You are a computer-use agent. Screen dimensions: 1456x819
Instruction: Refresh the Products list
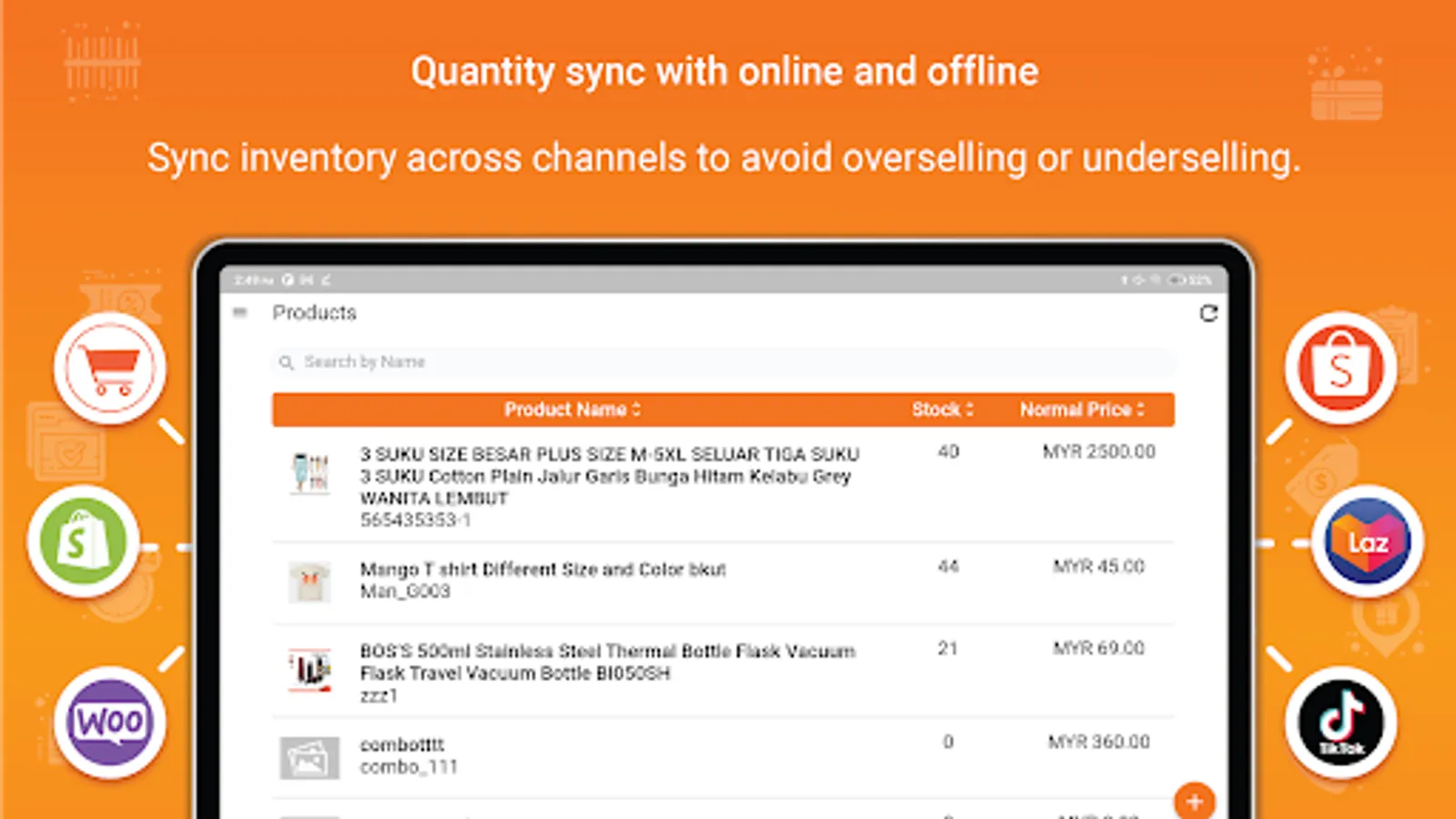point(1208,313)
